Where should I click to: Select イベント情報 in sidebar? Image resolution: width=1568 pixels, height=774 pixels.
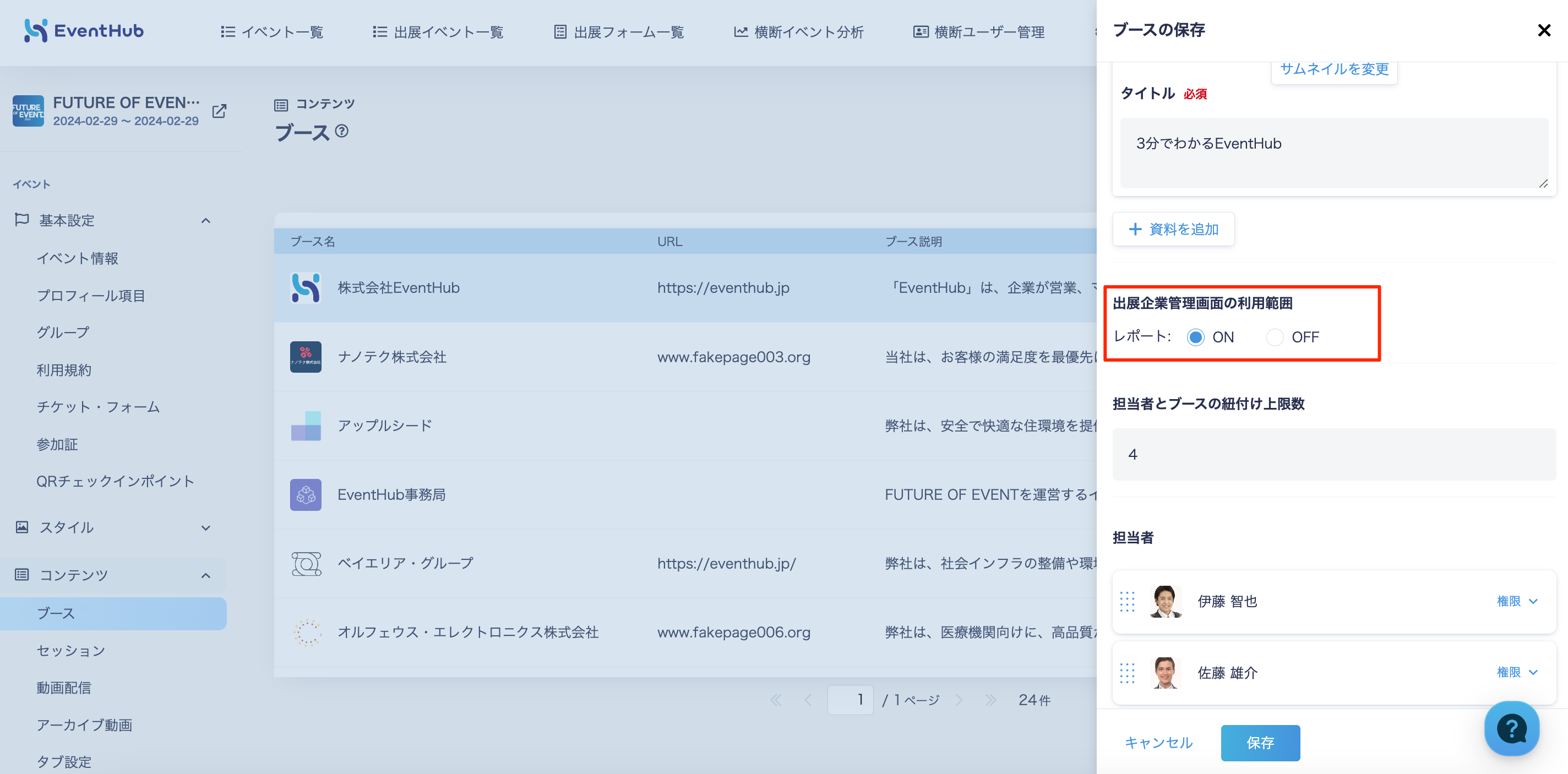click(x=77, y=259)
